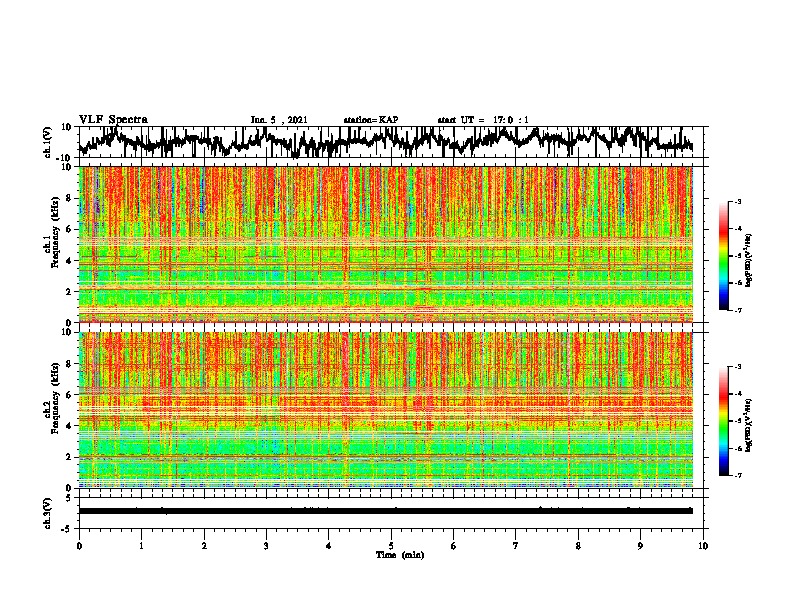
Task: Click the "-7" label on ch.1 colorbar
Action: (738, 310)
